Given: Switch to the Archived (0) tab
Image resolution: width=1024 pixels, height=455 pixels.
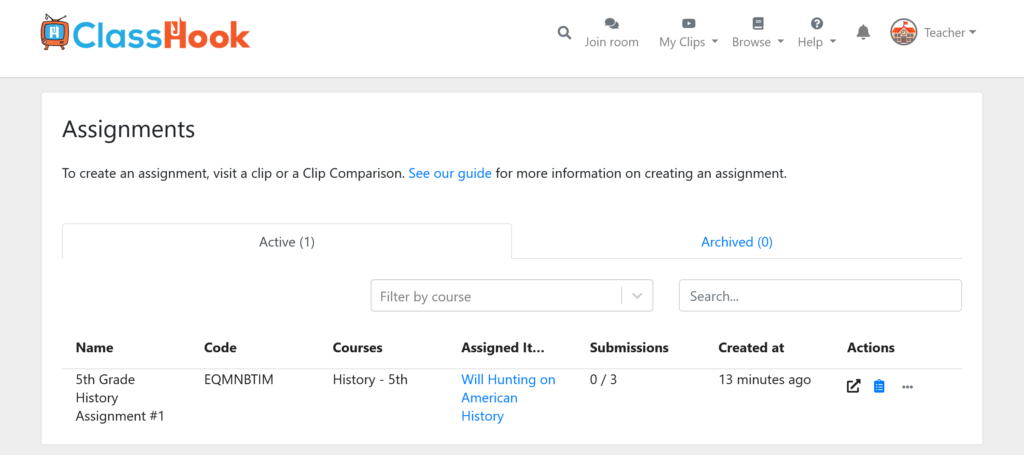Looking at the screenshot, I should tap(737, 242).
